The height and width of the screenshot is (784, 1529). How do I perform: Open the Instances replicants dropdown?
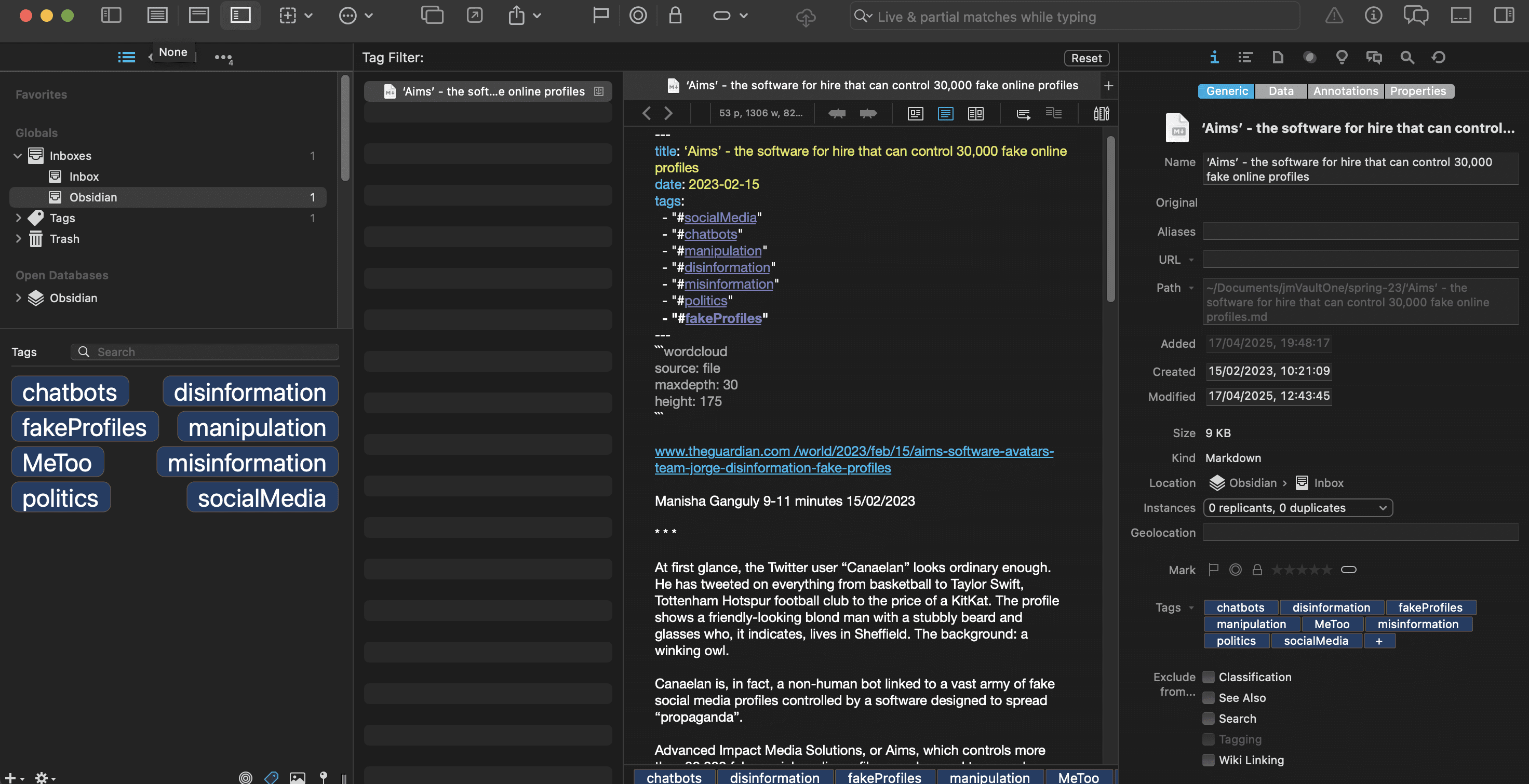tap(1297, 508)
